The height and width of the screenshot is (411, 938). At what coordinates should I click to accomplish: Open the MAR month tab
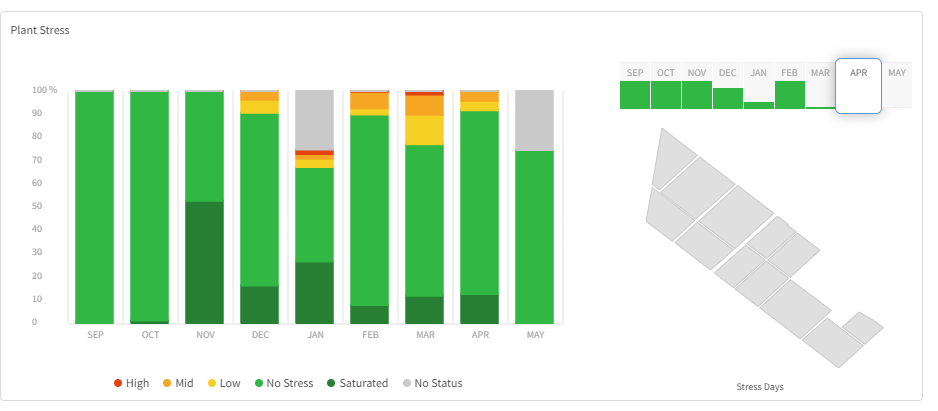coord(820,85)
